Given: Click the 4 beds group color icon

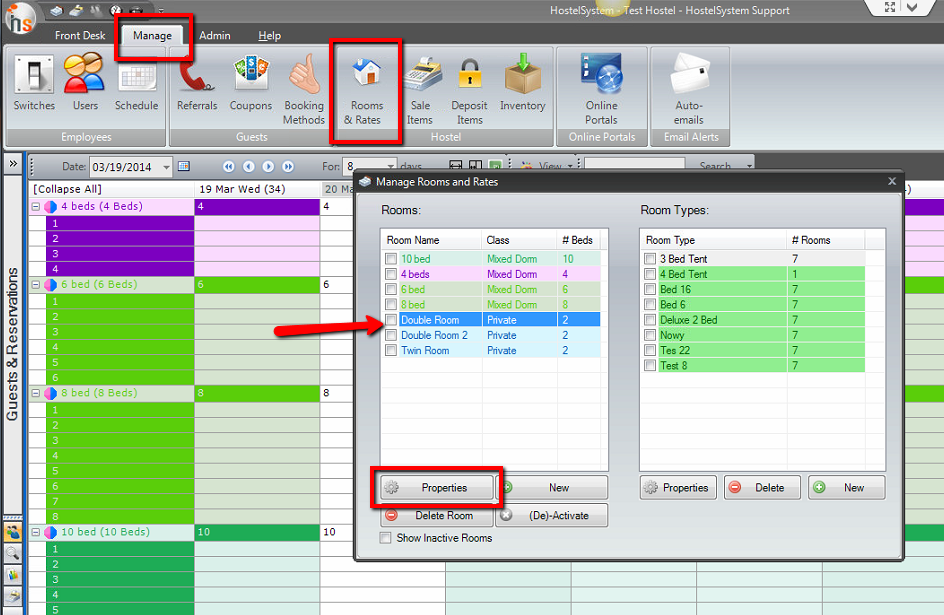Looking at the screenshot, I should click(51, 206).
